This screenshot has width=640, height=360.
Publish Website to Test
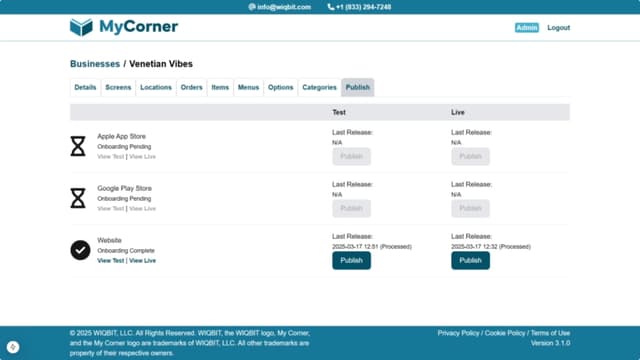[351, 260]
